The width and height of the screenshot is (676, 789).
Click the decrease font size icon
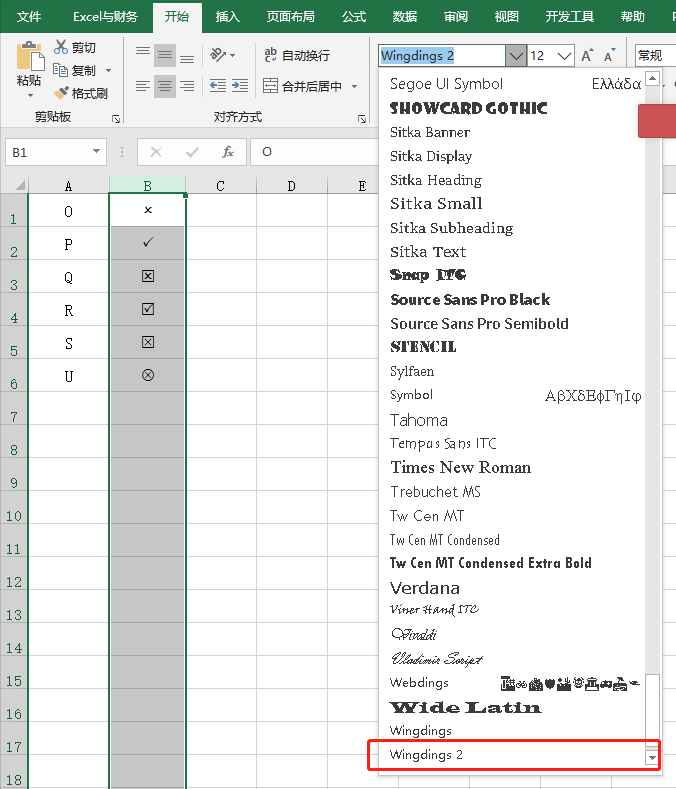coord(609,56)
